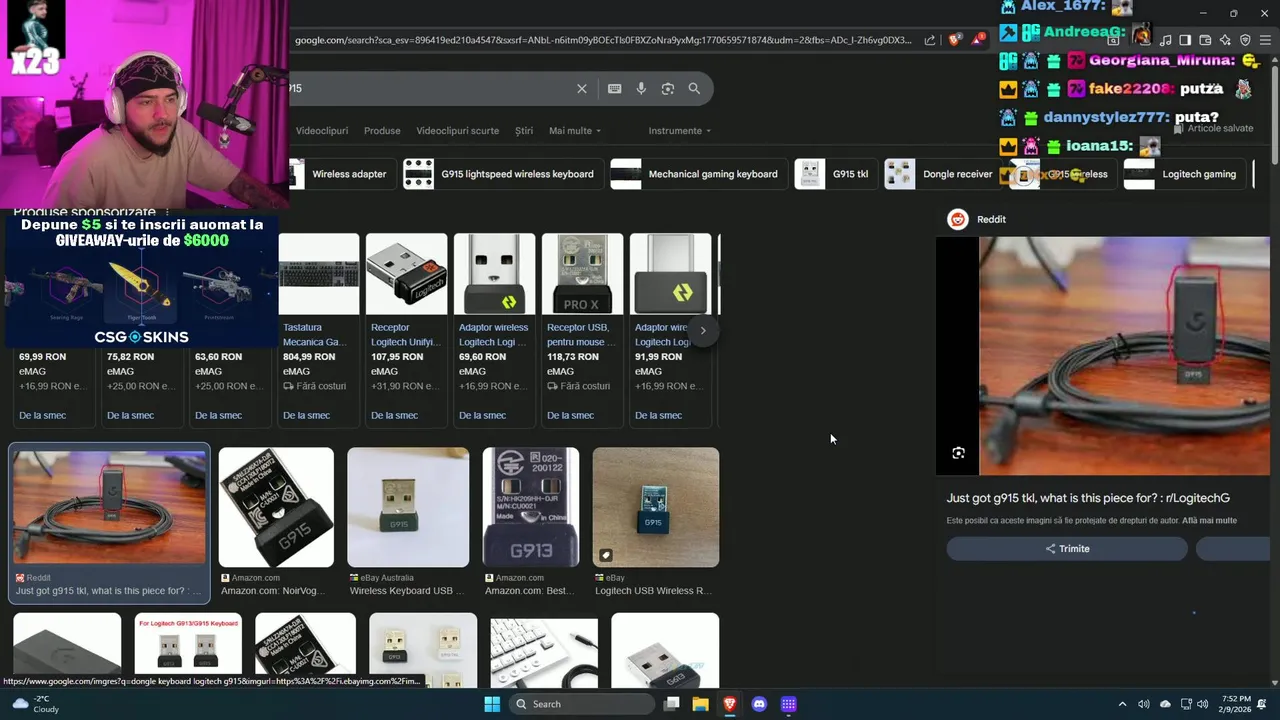Switch to the Produse tab
Screen dimensions: 1280x720
(382, 131)
